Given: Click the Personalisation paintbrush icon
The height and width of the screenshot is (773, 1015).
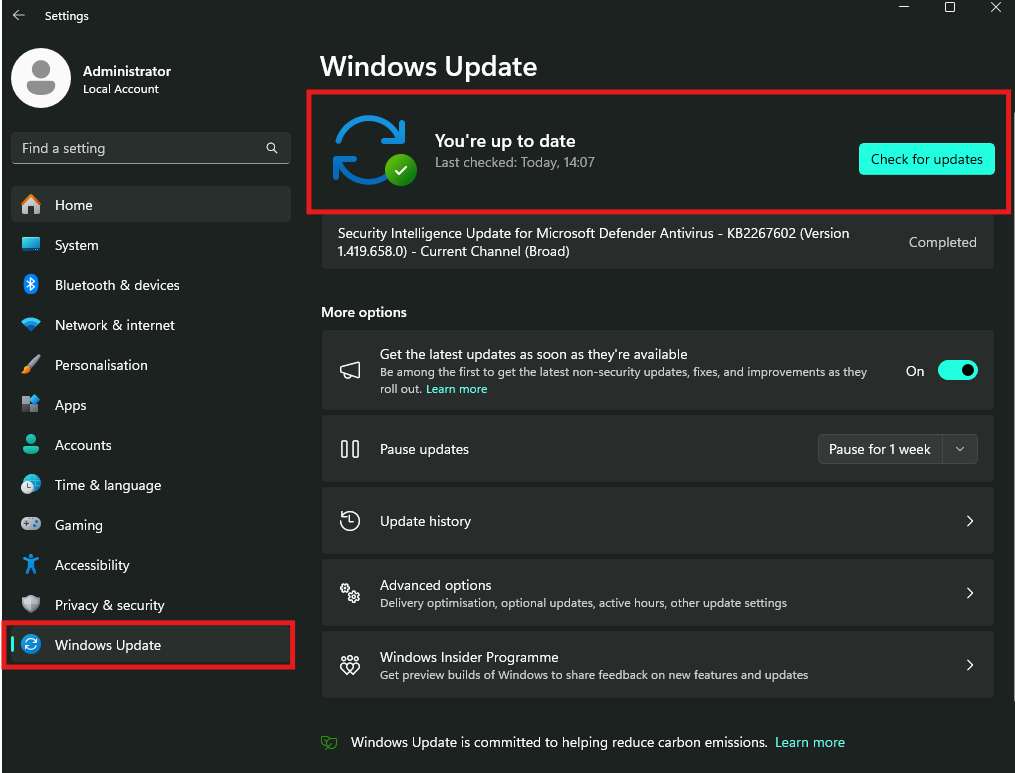Looking at the screenshot, I should [x=30, y=364].
